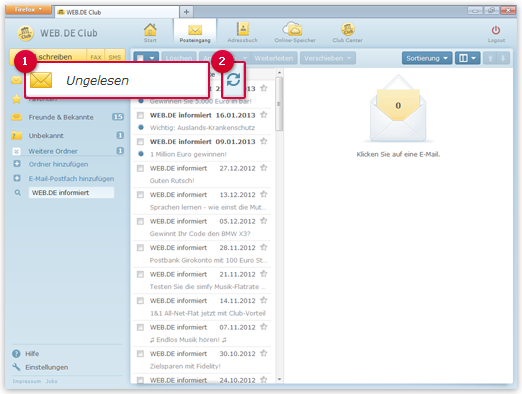Check the email dated 28.11.2012
Image resolution: width=522 pixels, height=394 pixels.
pyautogui.click(x=140, y=248)
